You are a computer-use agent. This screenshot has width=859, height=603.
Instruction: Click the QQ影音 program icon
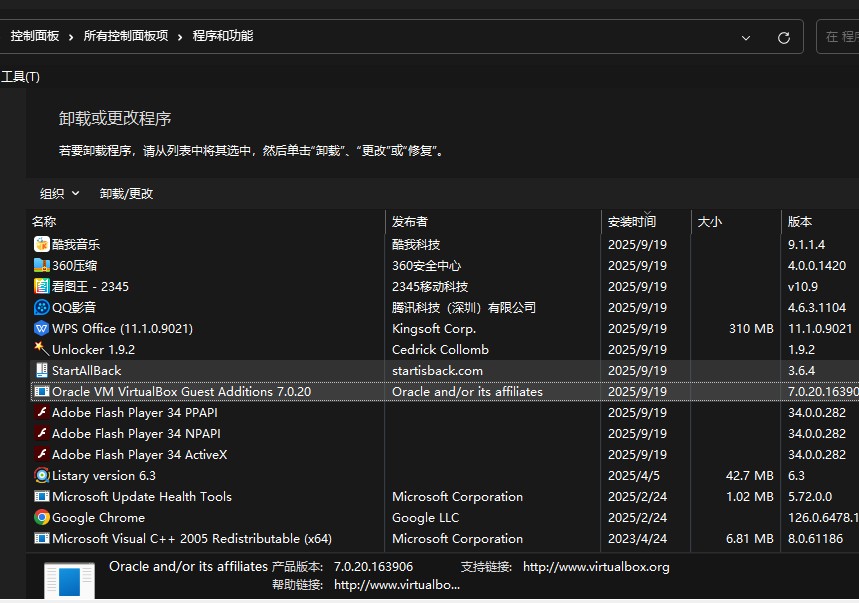pos(42,307)
